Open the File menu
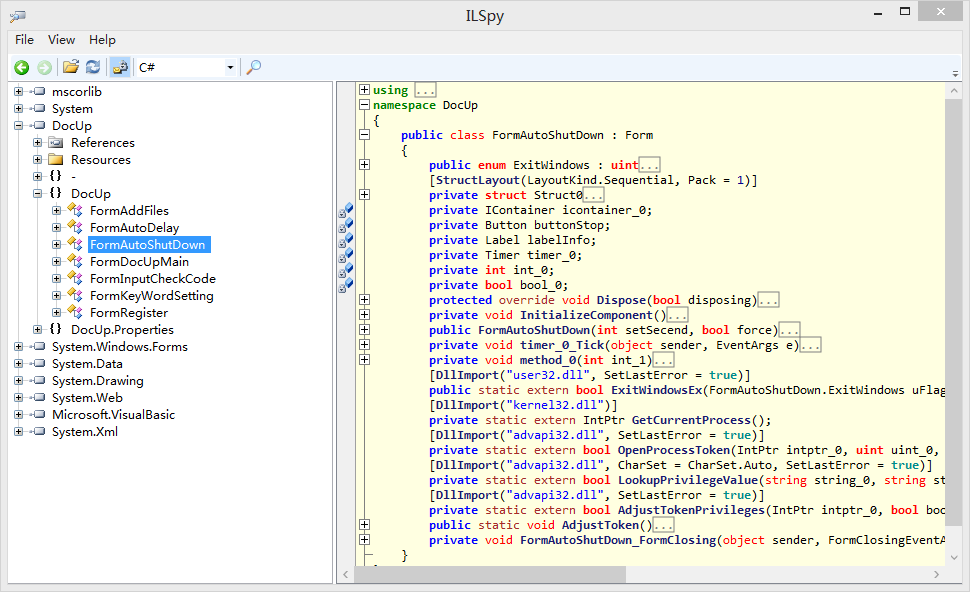 pyautogui.click(x=24, y=40)
